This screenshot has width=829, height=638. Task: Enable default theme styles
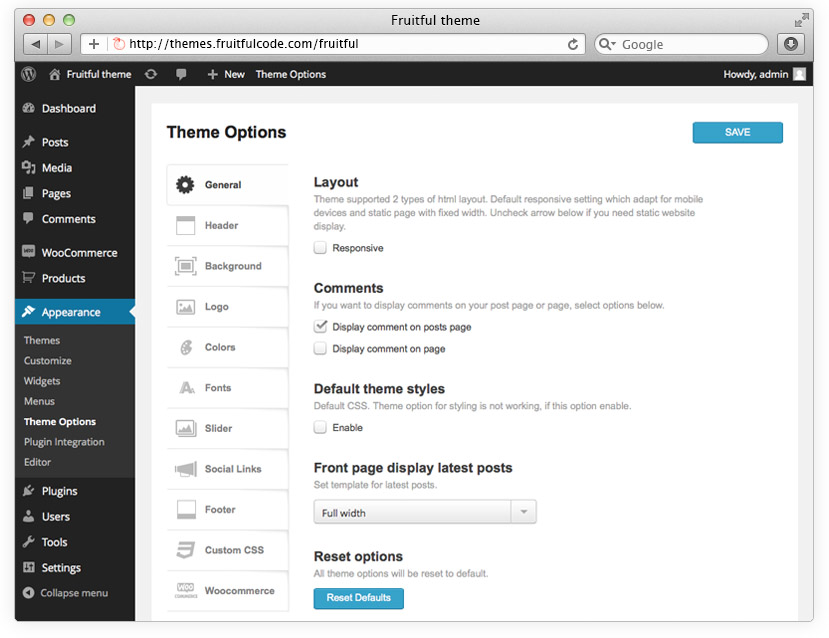click(322, 427)
